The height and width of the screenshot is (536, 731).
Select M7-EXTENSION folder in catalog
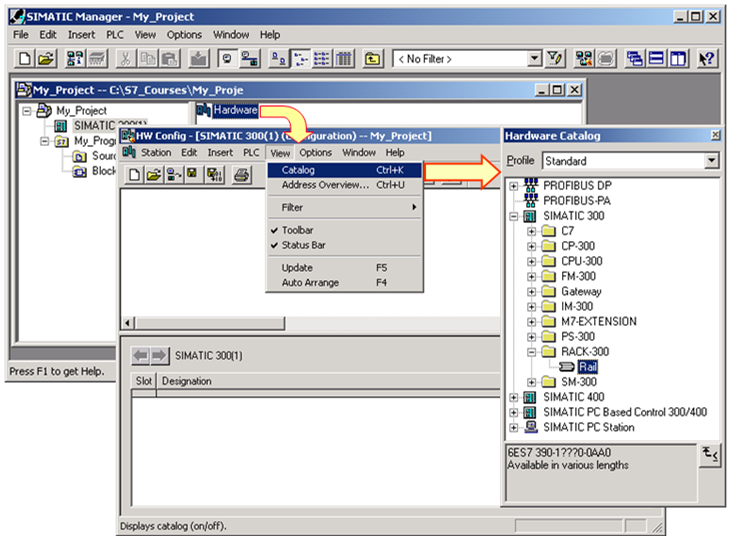[599, 322]
